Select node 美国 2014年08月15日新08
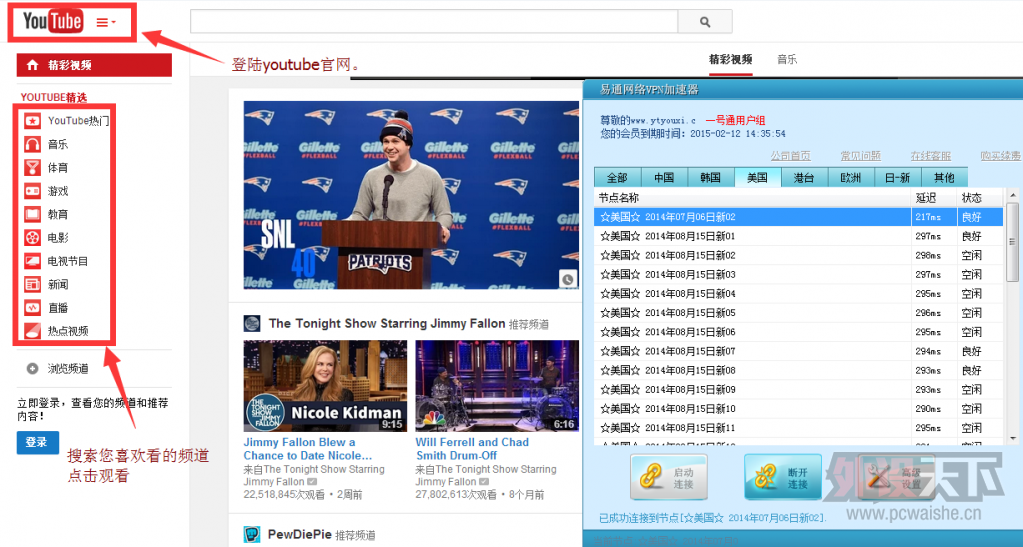The height and width of the screenshot is (547, 1023). point(799,371)
